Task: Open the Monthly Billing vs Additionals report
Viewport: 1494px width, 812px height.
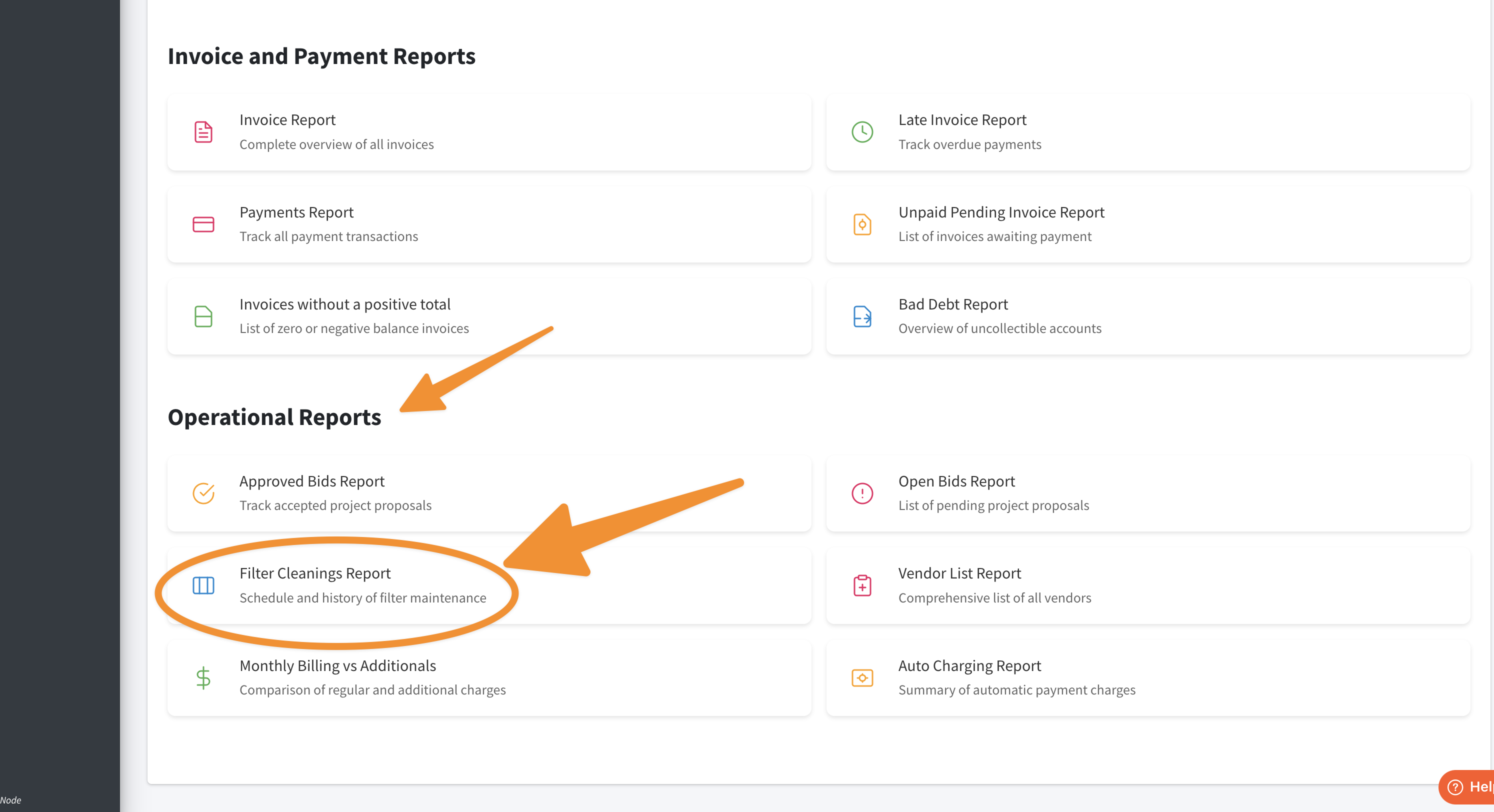Action: click(x=337, y=666)
